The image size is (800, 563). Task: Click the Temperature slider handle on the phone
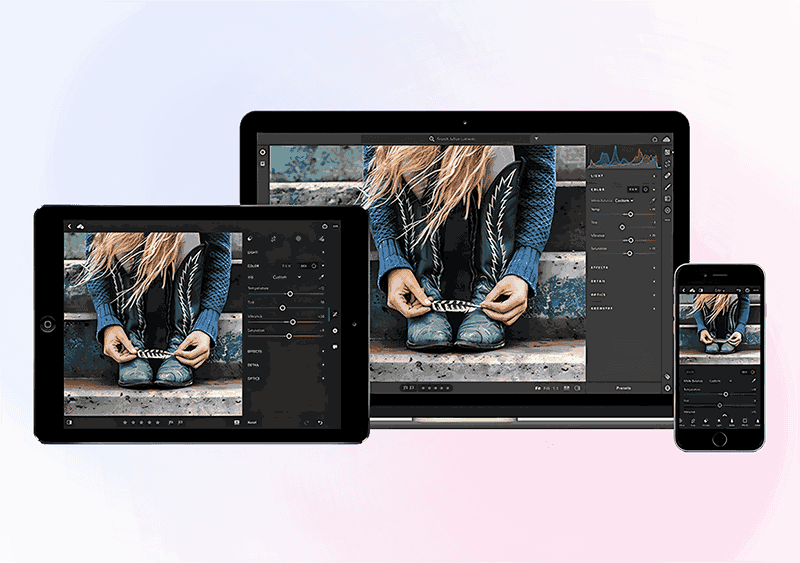726,394
